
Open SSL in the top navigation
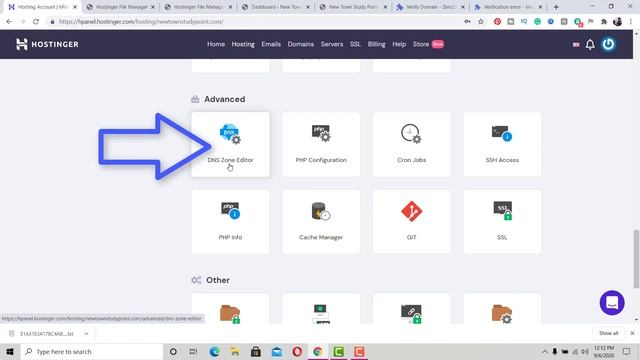coord(355,44)
